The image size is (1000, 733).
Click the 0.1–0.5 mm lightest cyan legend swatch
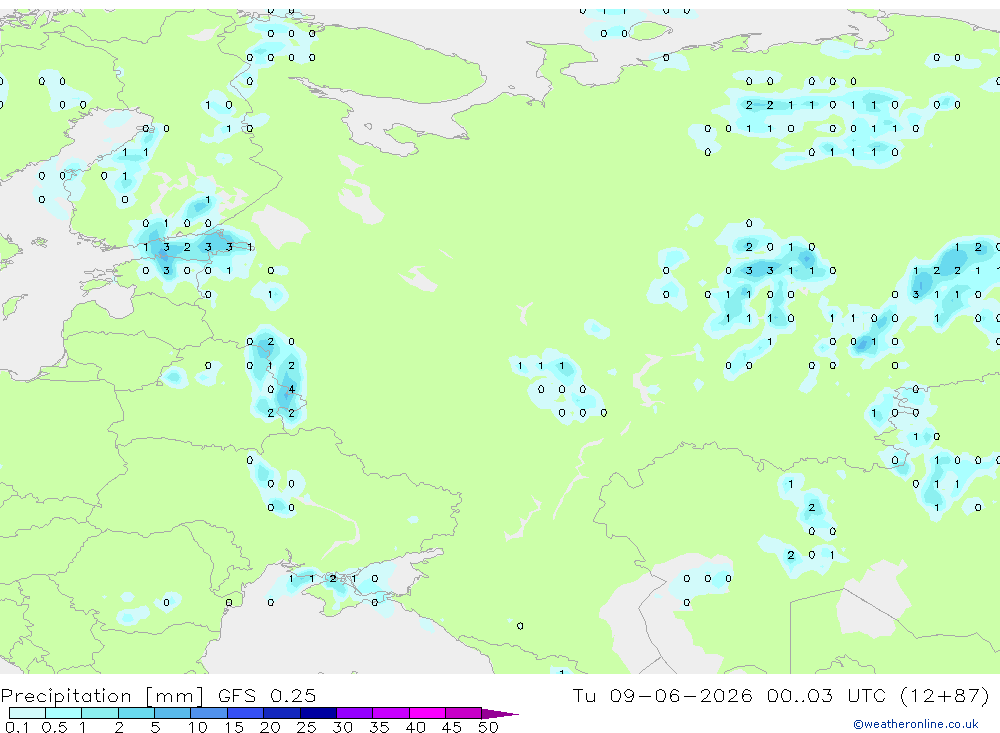click(27, 713)
